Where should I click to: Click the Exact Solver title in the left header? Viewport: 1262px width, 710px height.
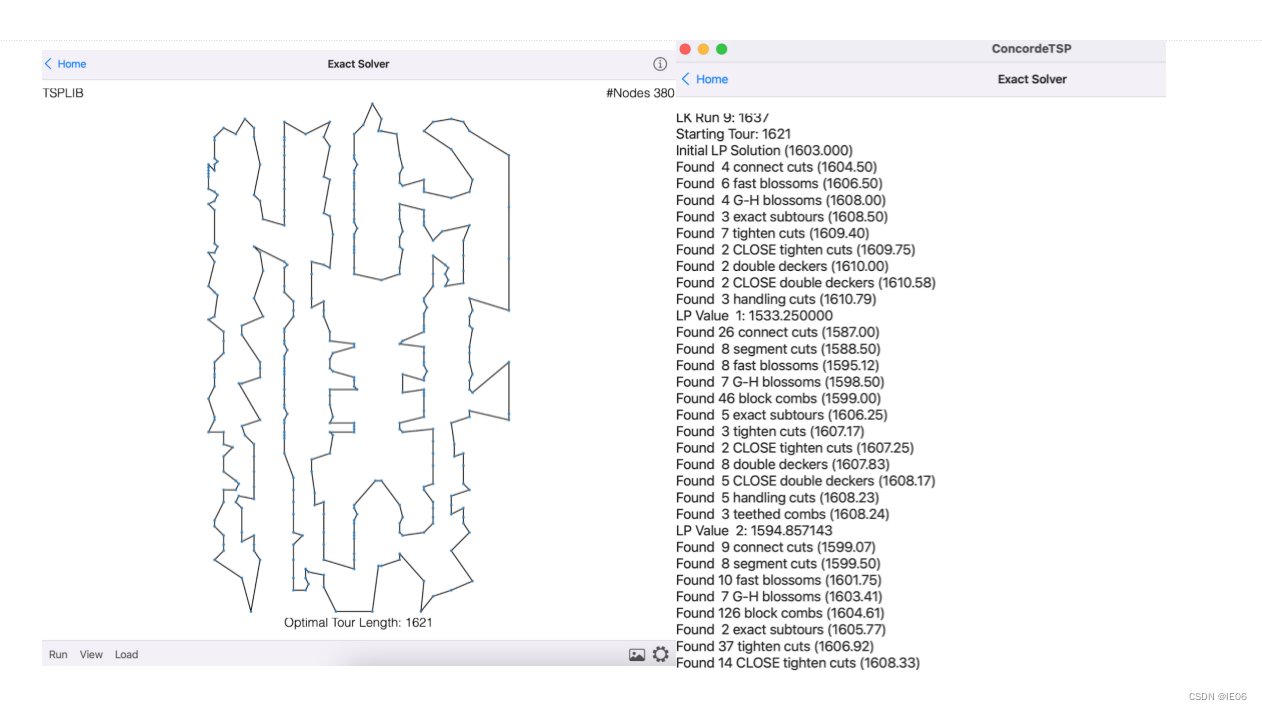(358, 63)
